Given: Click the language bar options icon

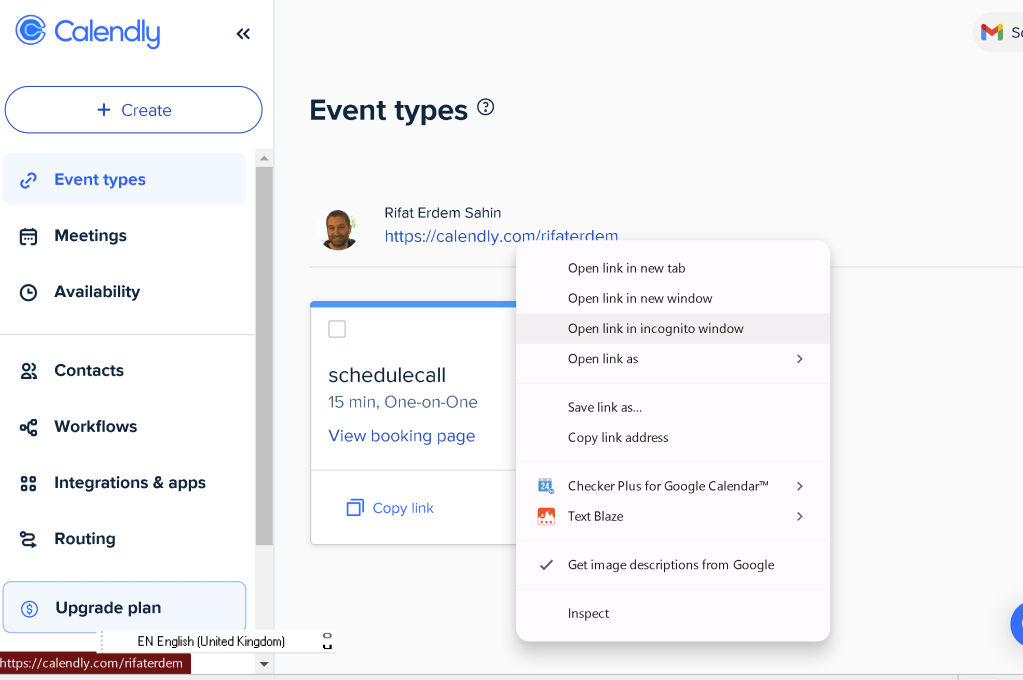Looking at the screenshot, I should [x=328, y=641].
